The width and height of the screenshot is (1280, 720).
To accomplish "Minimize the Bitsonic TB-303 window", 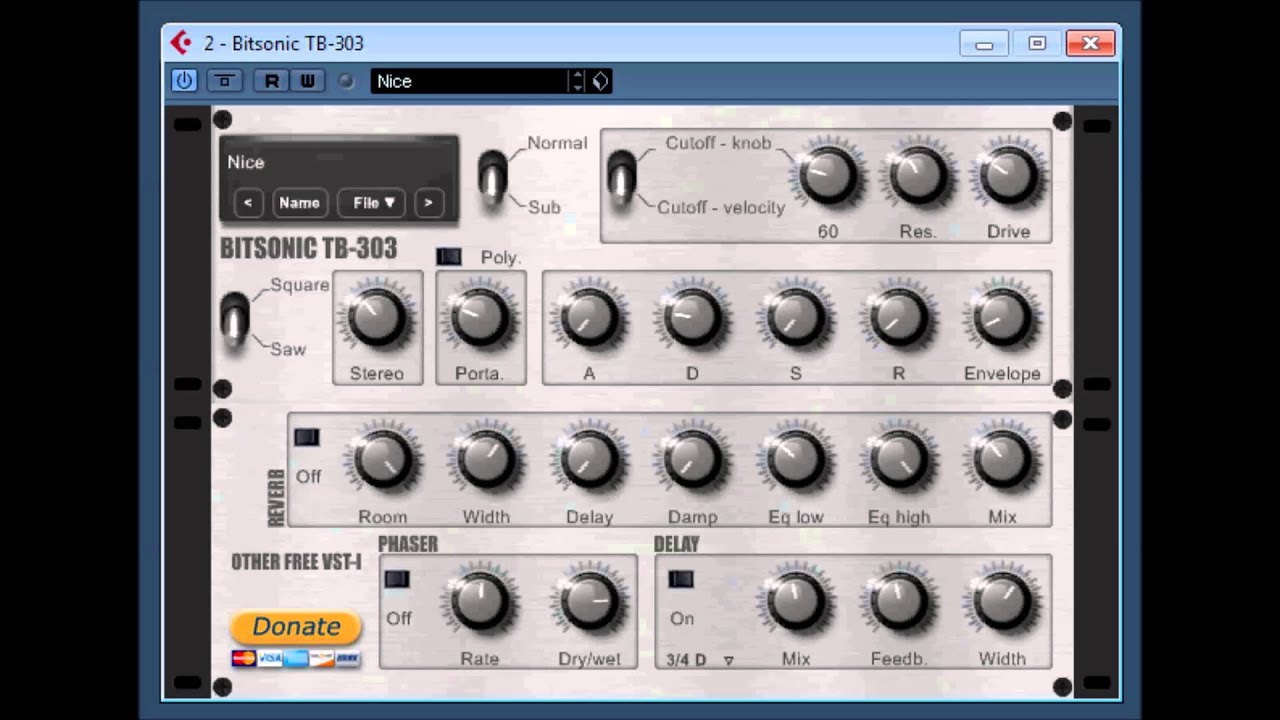I will point(984,43).
